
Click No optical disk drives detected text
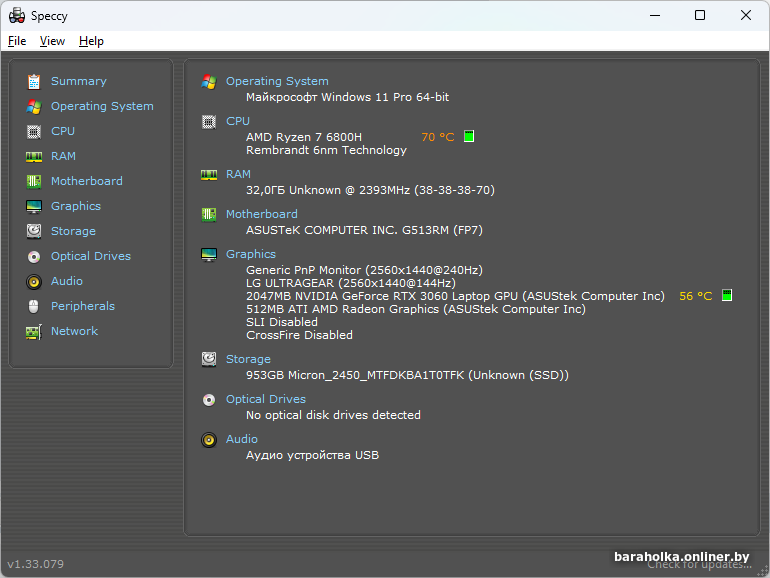tap(333, 415)
